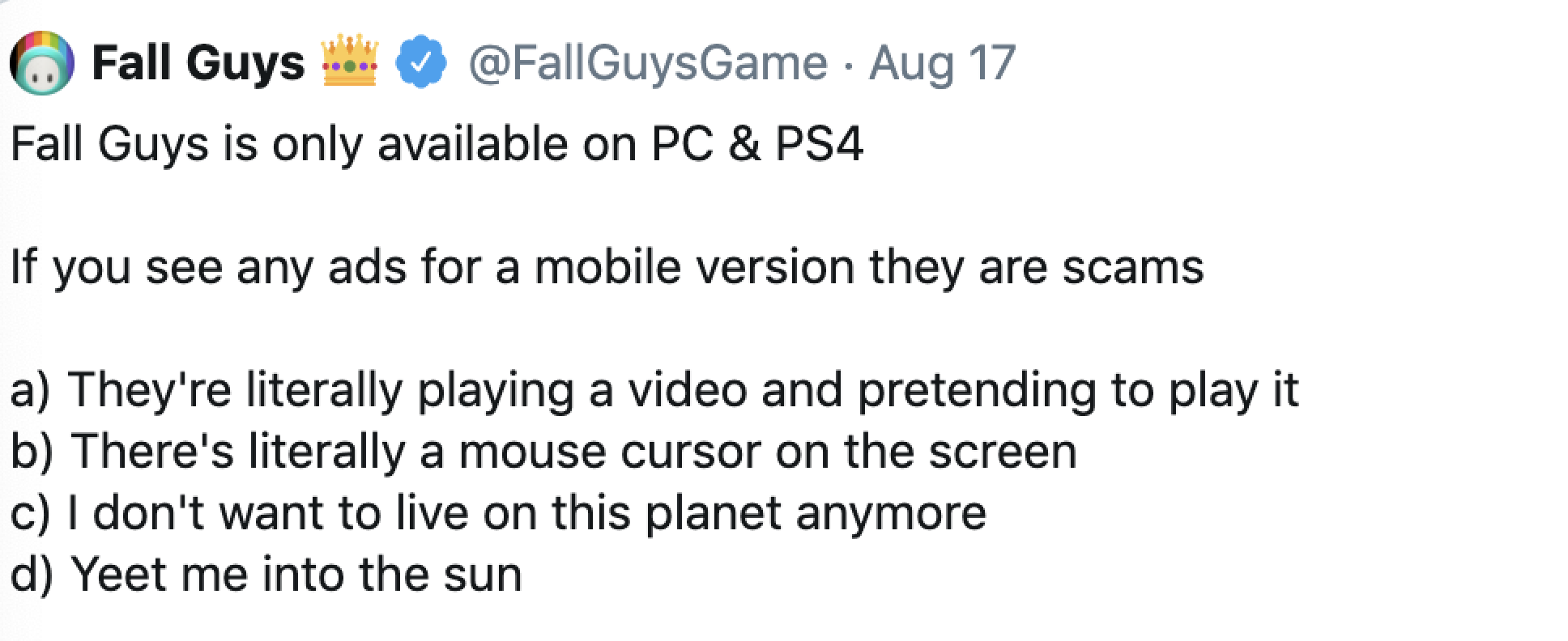Click point b) about the mouse cursor
The image size is (1568, 641).
543,452
